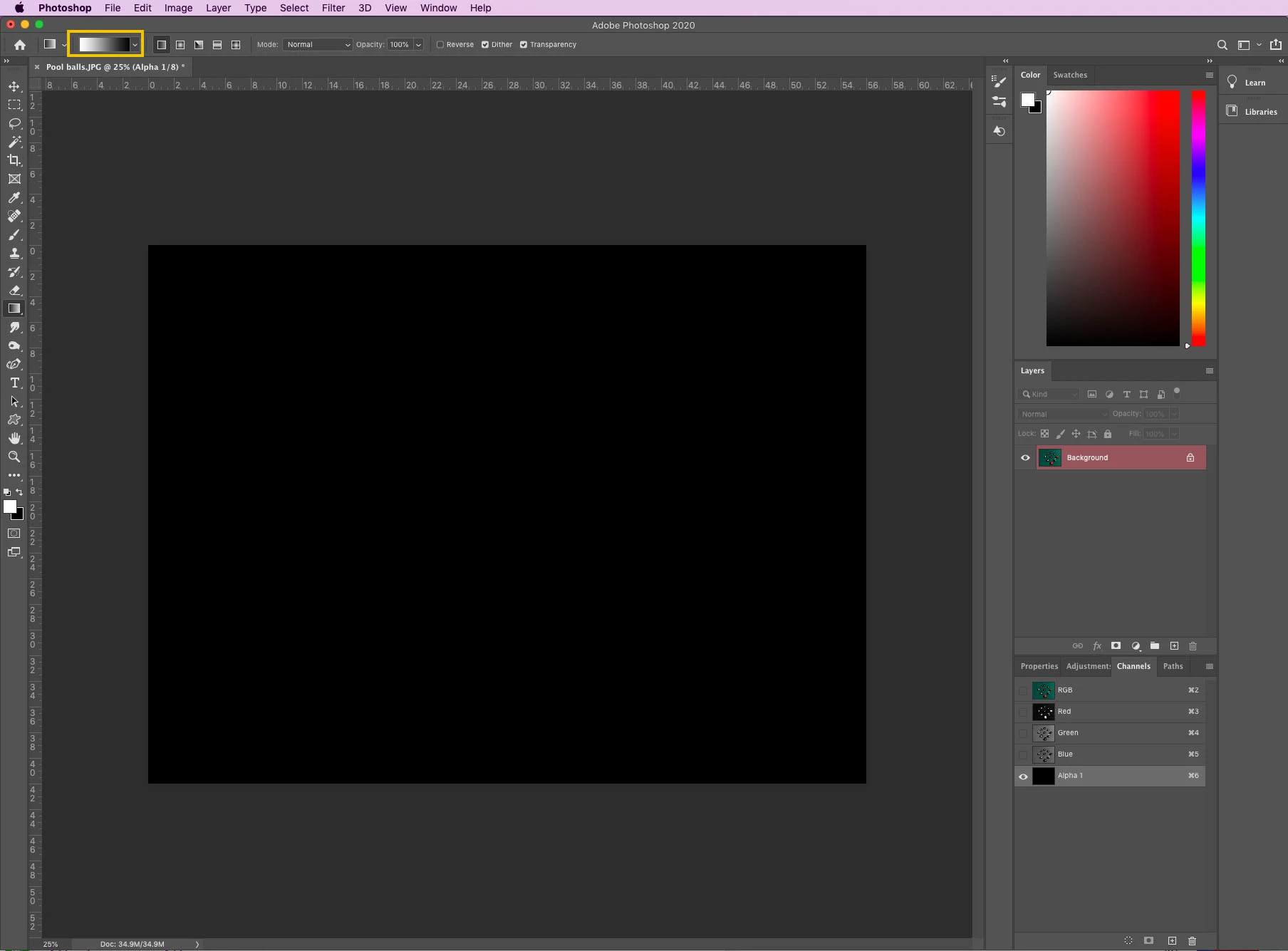
Task: Select the Zoom tool
Action: tap(14, 457)
